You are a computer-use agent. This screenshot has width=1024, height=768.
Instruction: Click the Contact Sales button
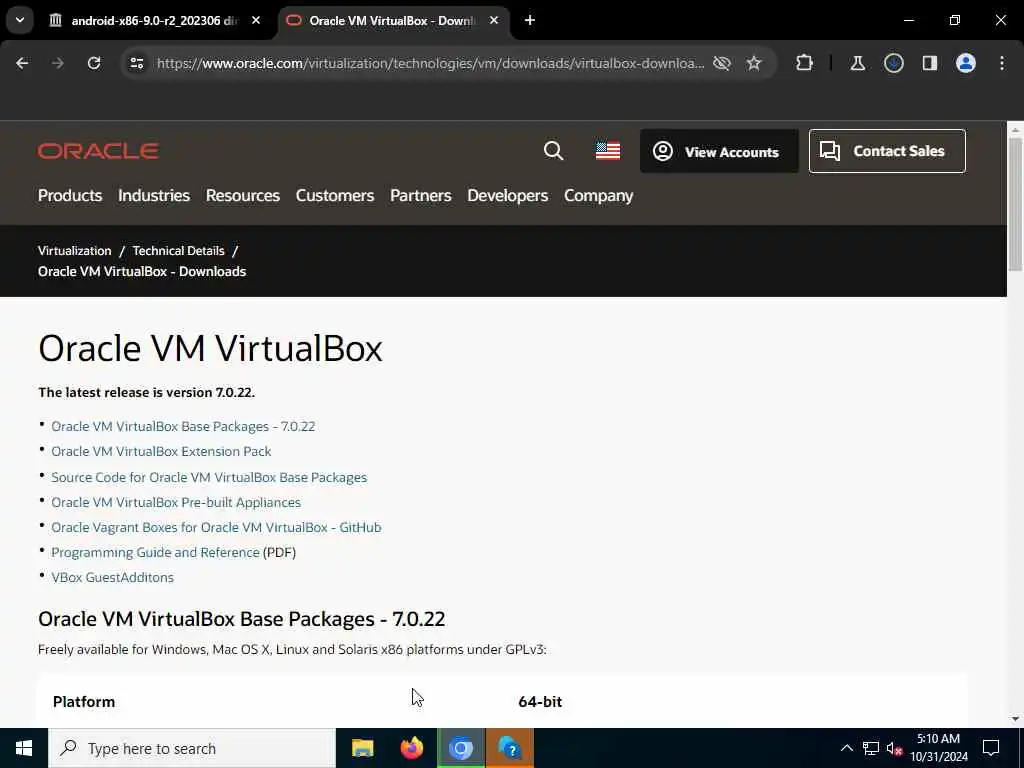click(x=887, y=151)
